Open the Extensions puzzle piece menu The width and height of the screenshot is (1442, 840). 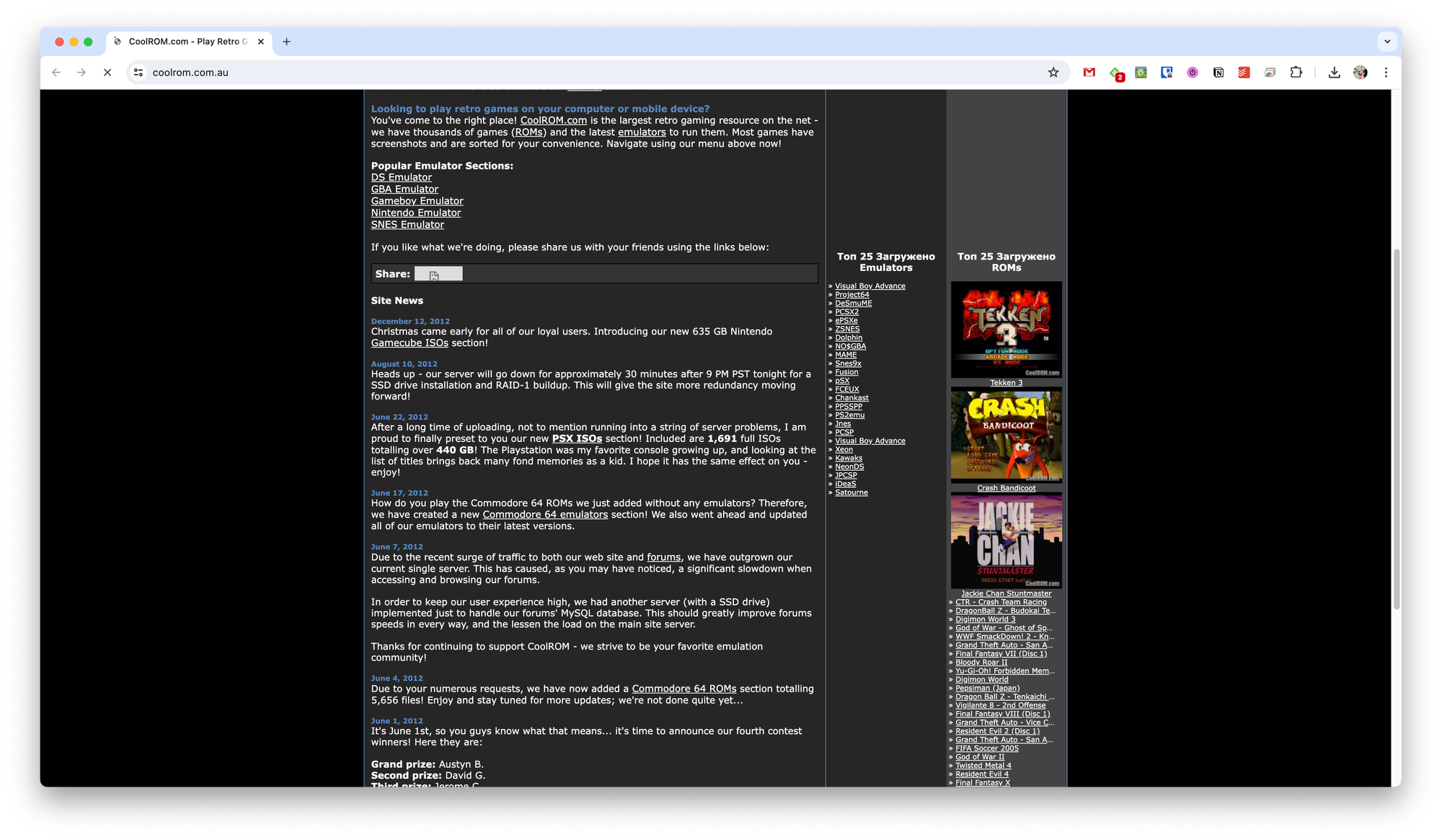[1296, 72]
